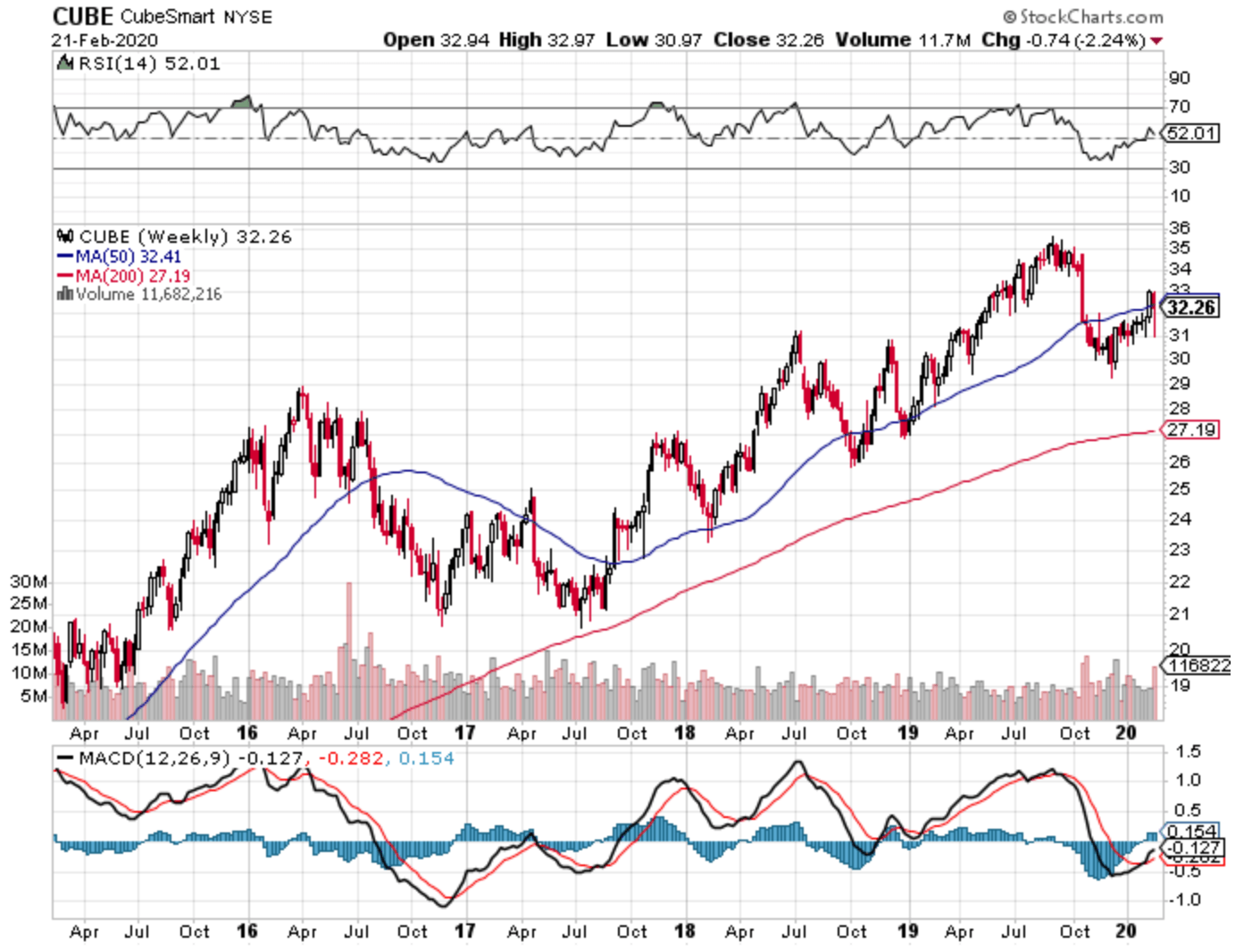Viewport: 1252px width, 952px height.
Task: Click the MACD(12,26,9) legend label
Action: [154, 758]
